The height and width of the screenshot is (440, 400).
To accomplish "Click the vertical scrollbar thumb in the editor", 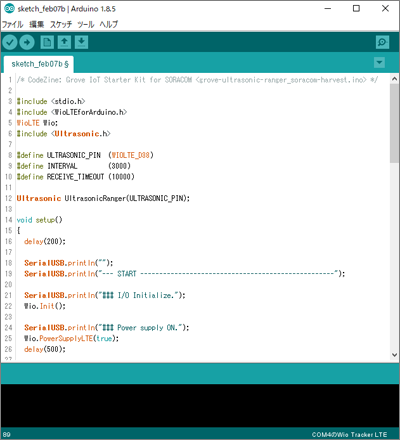I will 394,123.
